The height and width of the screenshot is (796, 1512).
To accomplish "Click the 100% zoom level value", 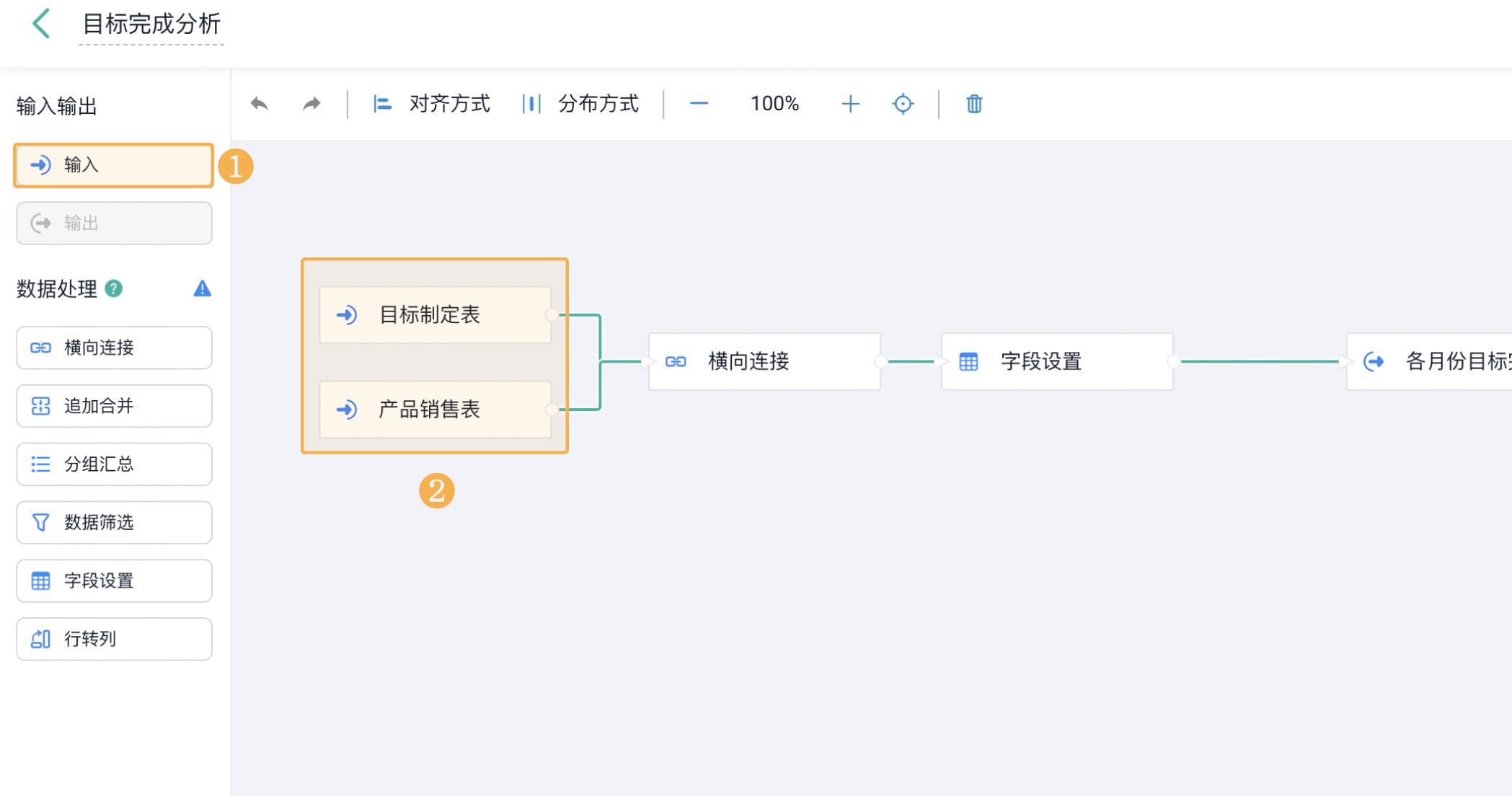I will (774, 103).
